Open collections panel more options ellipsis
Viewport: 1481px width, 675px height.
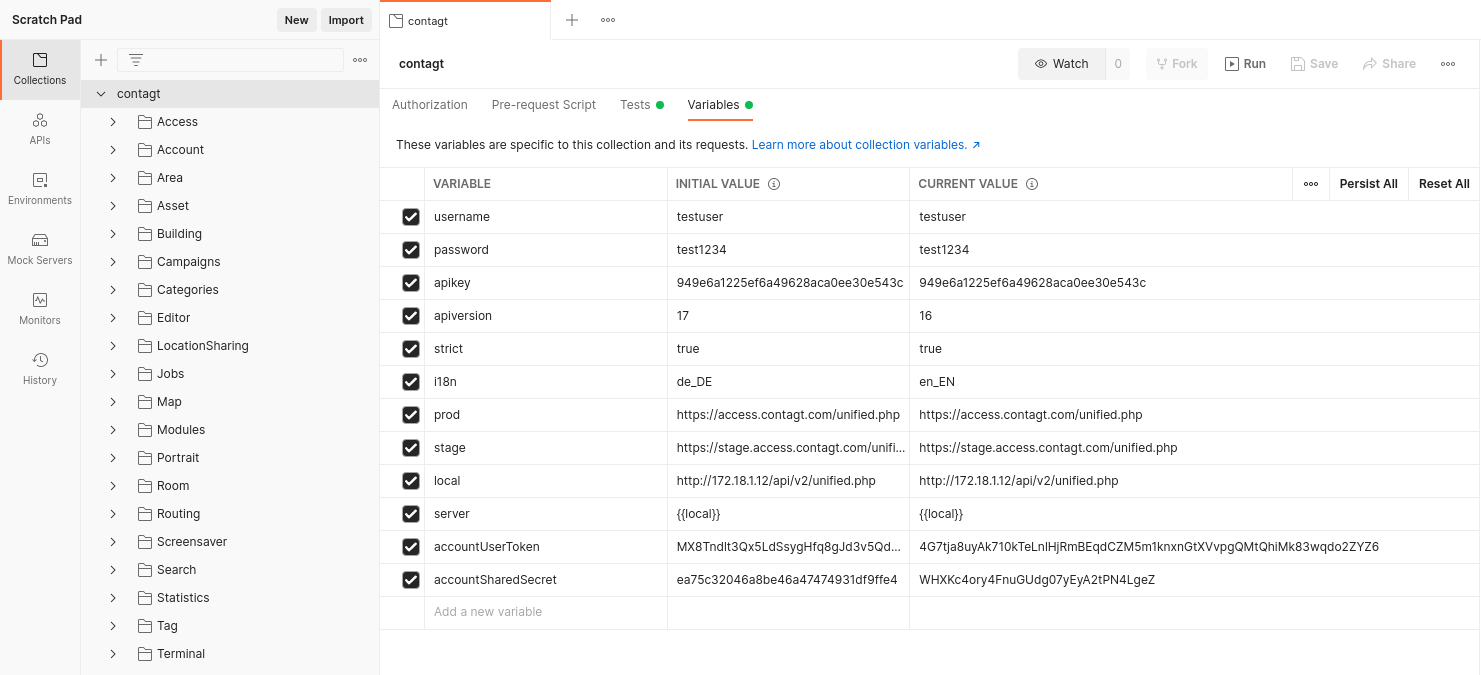click(360, 60)
